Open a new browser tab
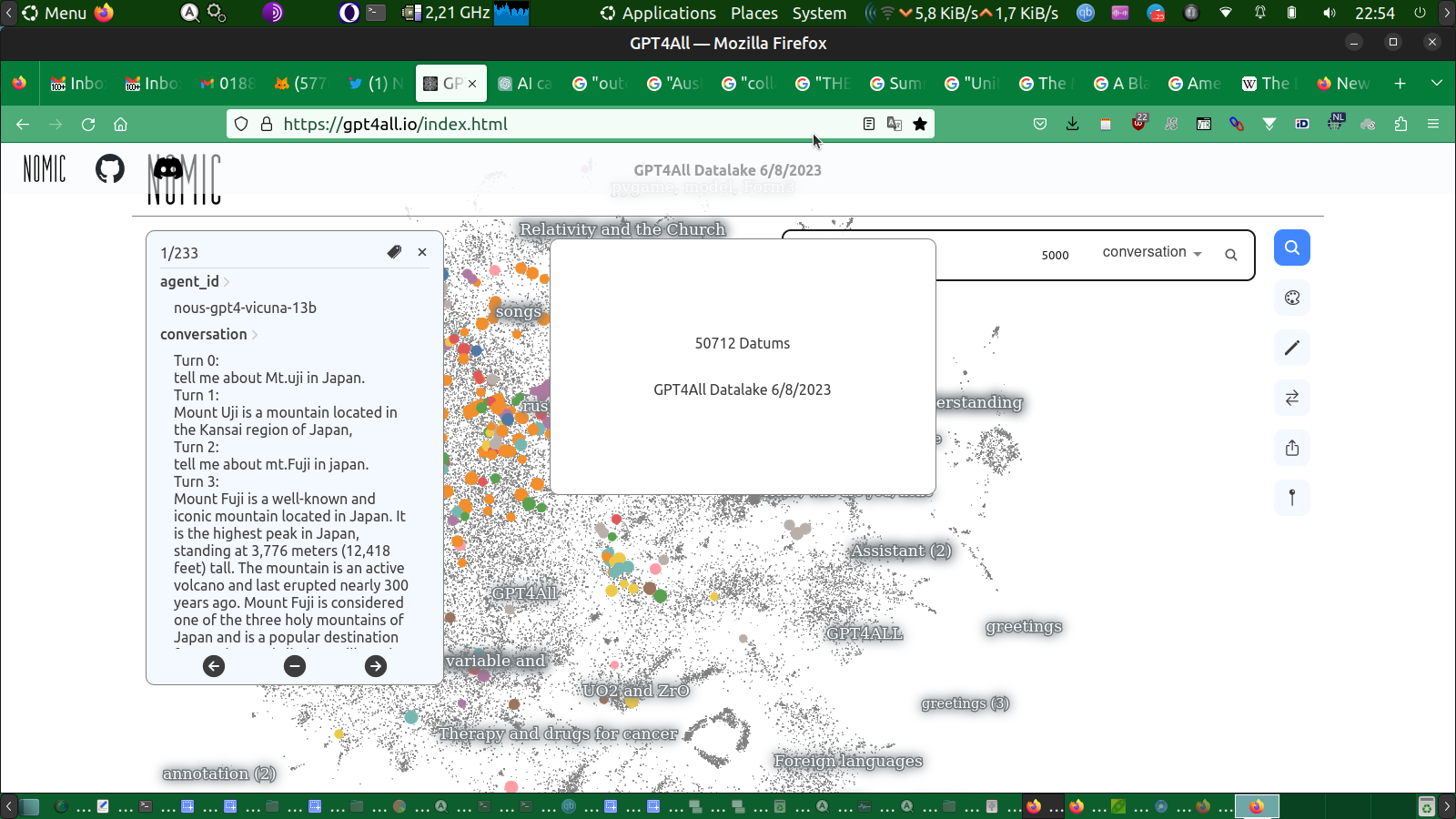 [x=1400, y=83]
